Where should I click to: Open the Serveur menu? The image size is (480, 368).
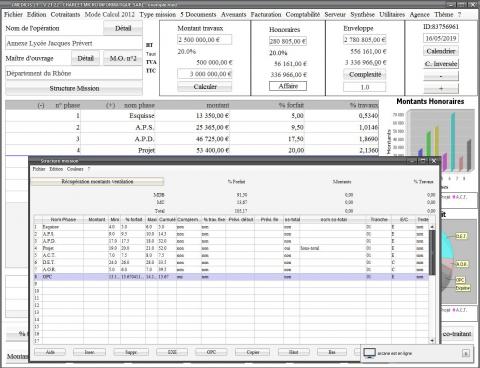pos(335,15)
